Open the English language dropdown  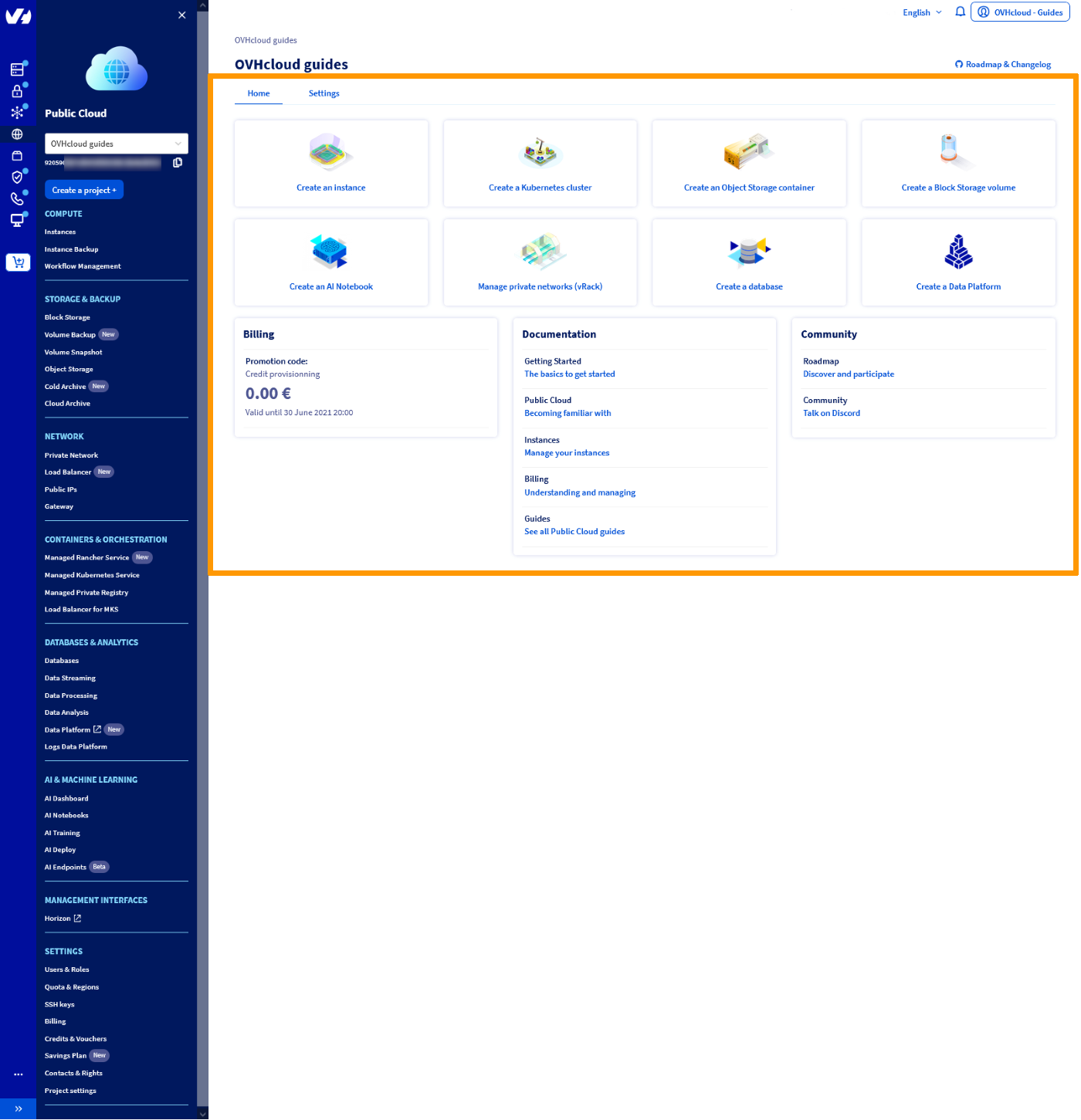coord(921,12)
